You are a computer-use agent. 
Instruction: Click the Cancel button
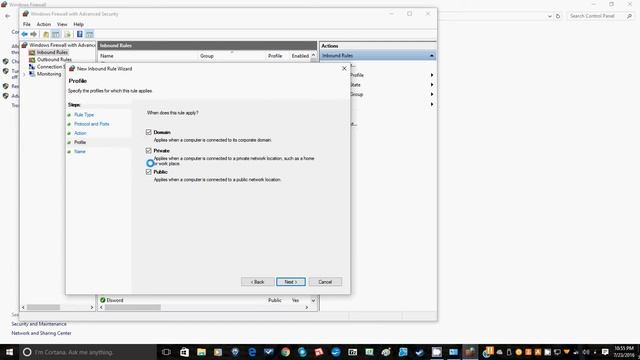(x=325, y=282)
